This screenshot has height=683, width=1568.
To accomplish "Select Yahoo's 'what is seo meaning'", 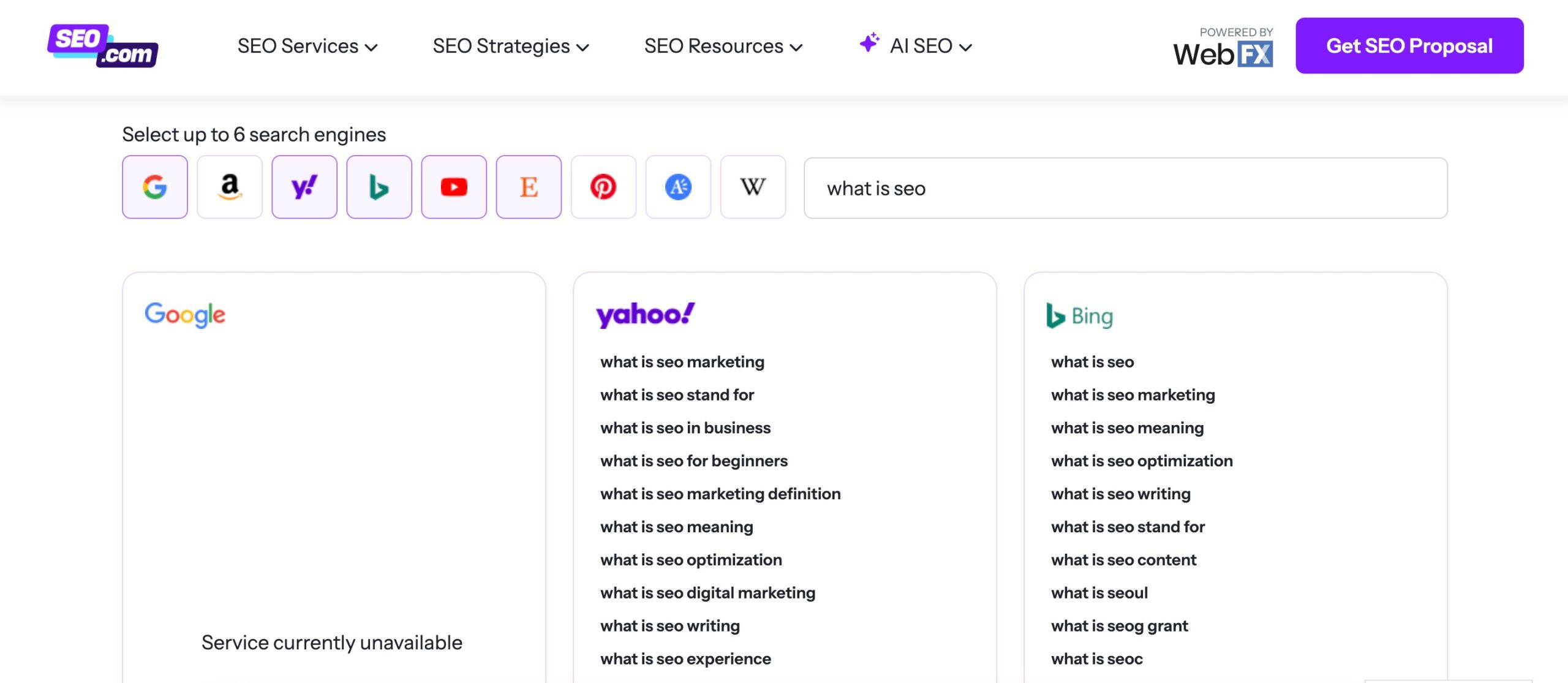I will point(677,527).
